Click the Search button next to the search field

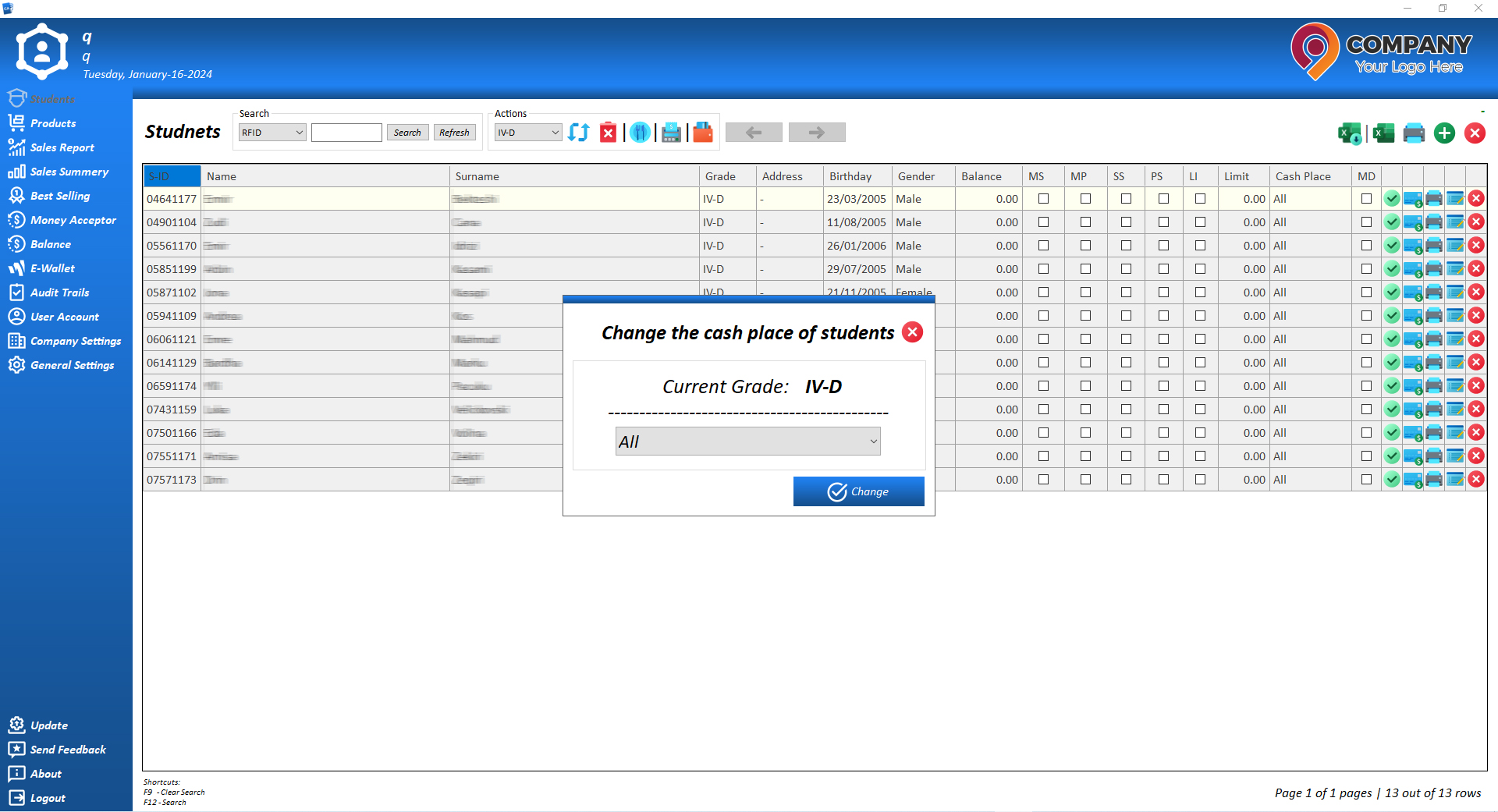[x=407, y=132]
